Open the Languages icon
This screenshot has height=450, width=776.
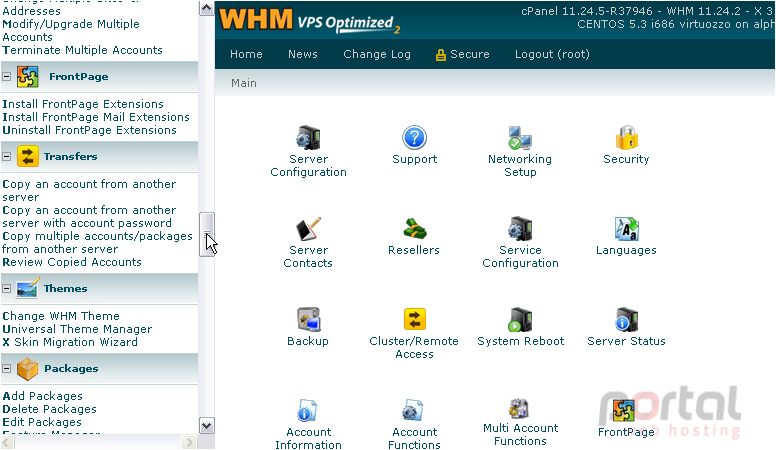626,229
